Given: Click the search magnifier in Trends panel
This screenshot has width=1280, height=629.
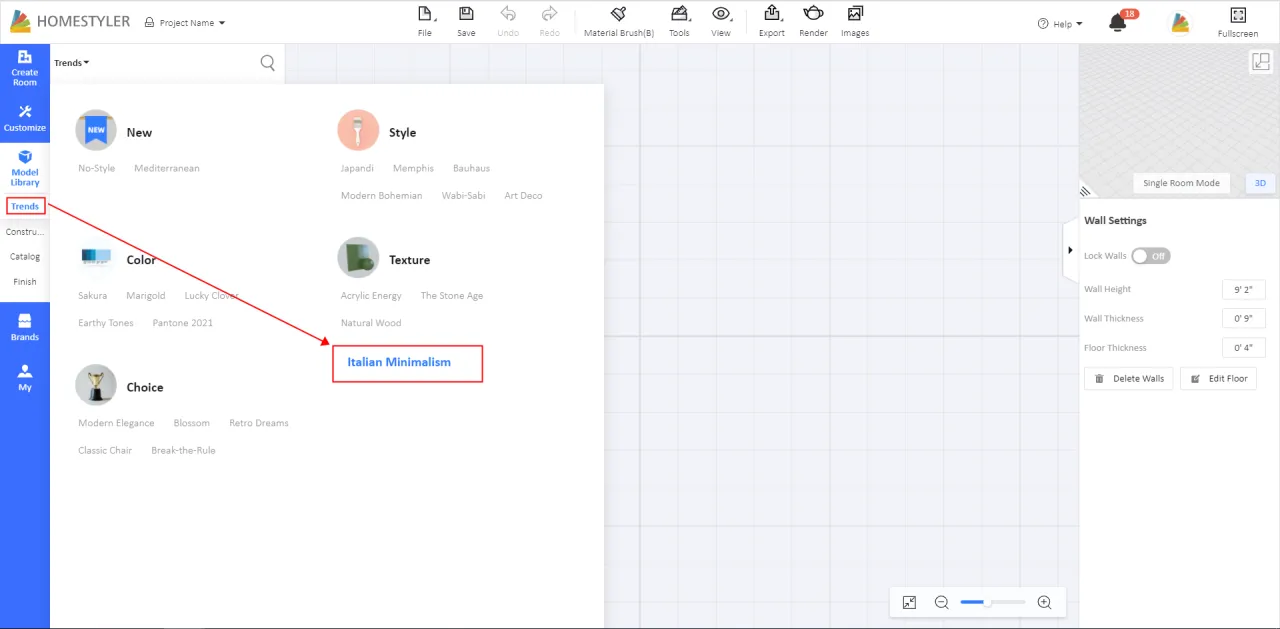Looking at the screenshot, I should pyautogui.click(x=267, y=63).
